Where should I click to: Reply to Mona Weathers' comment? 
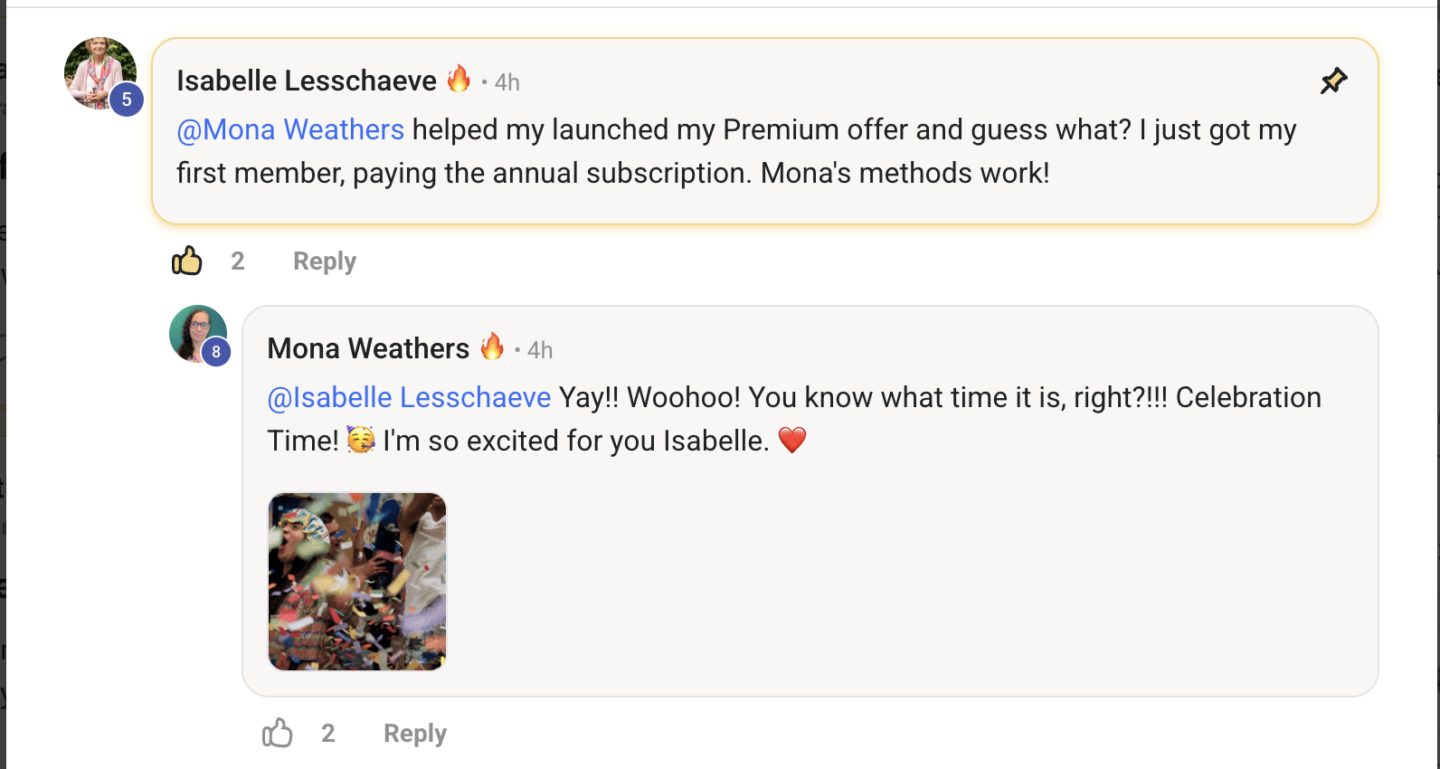click(415, 734)
